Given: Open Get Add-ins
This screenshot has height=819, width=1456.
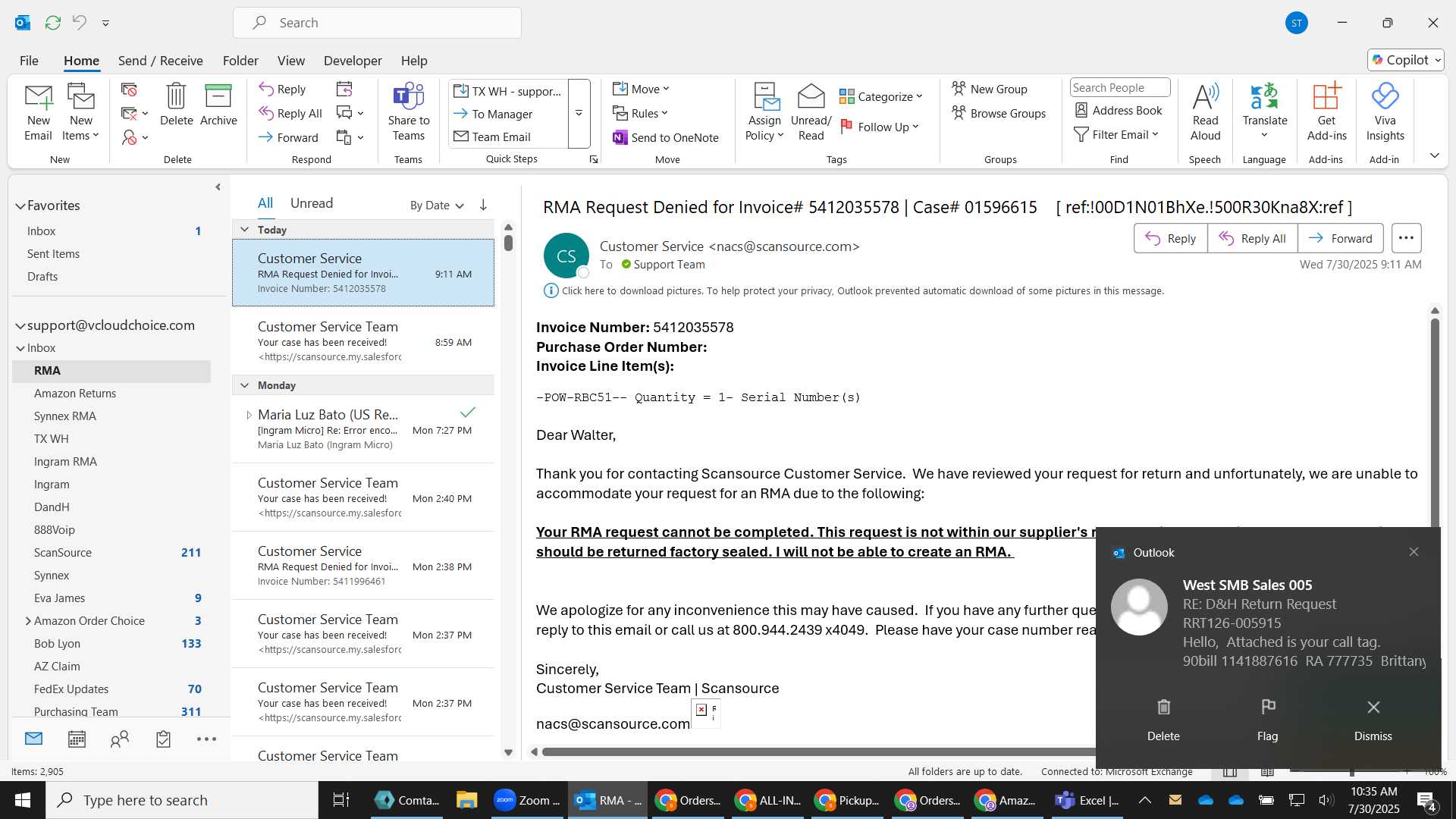Looking at the screenshot, I should [x=1326, y=112].
